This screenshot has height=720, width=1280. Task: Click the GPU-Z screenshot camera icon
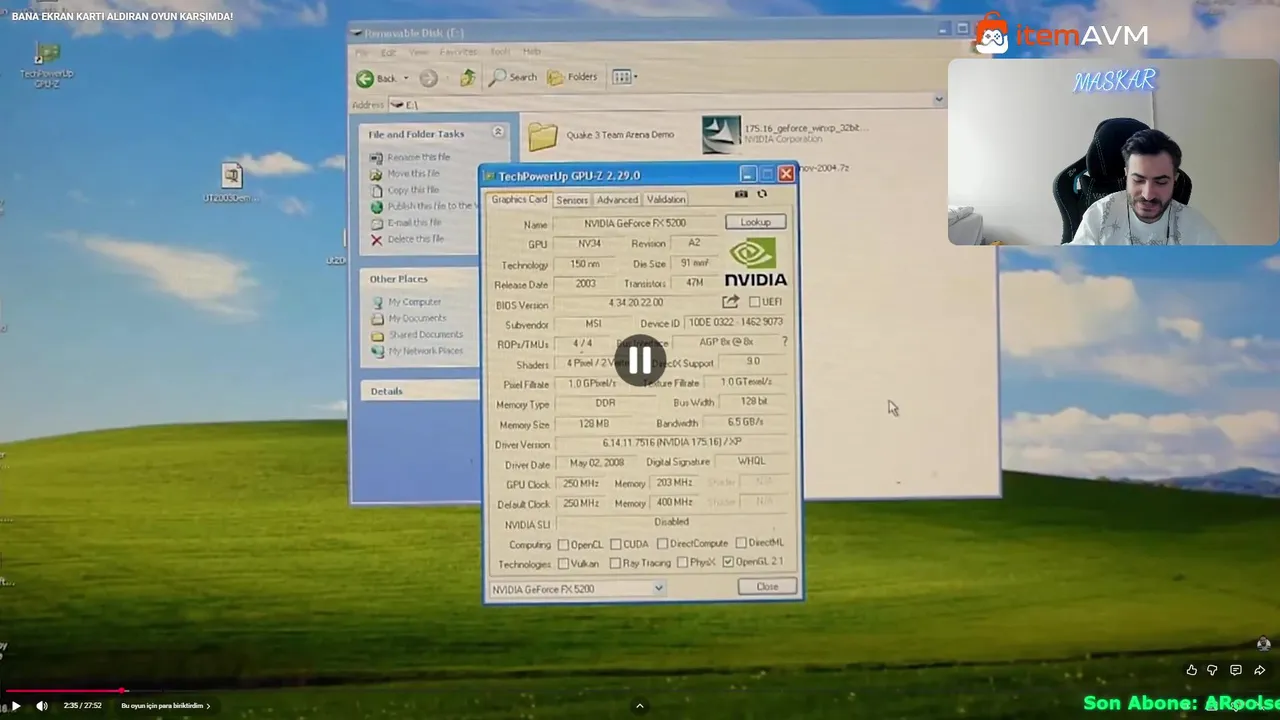pyautogui.click(x=741, y=194)
